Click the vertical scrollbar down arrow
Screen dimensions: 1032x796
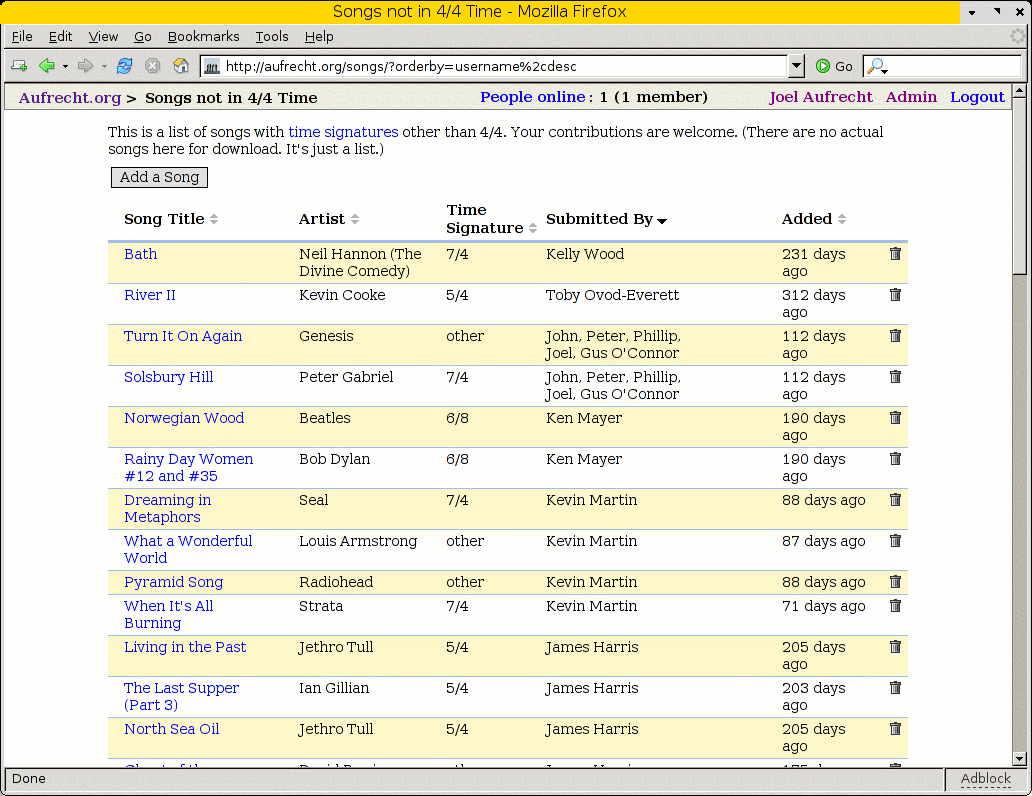1020,759
